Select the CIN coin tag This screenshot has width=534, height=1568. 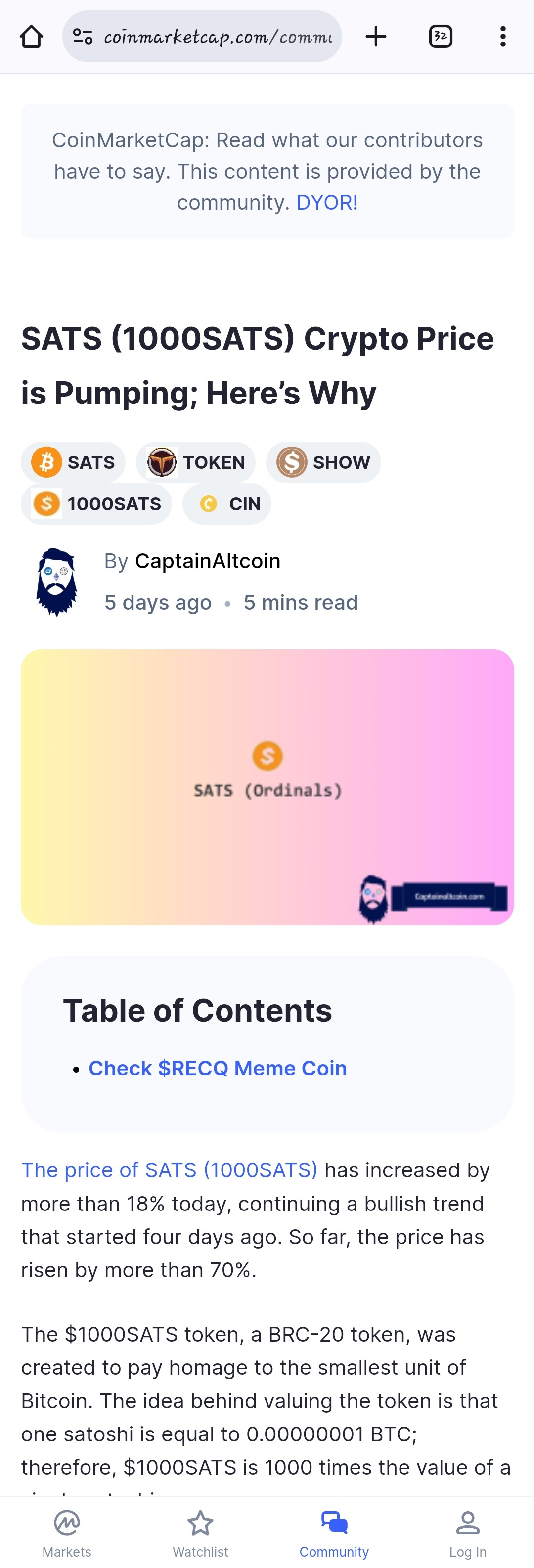[x=226, y=503]
